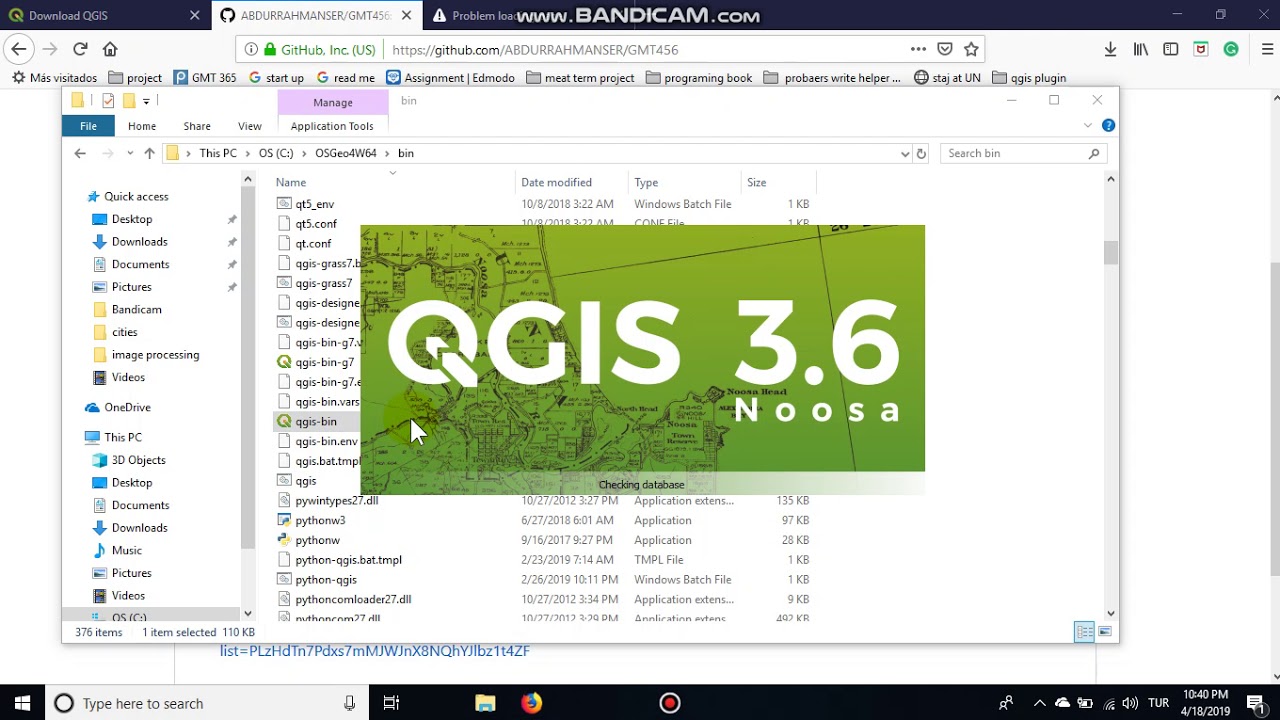The image size is (1280, 720).
Task: Show hidden system tray icons
Action: point(1040,703)
